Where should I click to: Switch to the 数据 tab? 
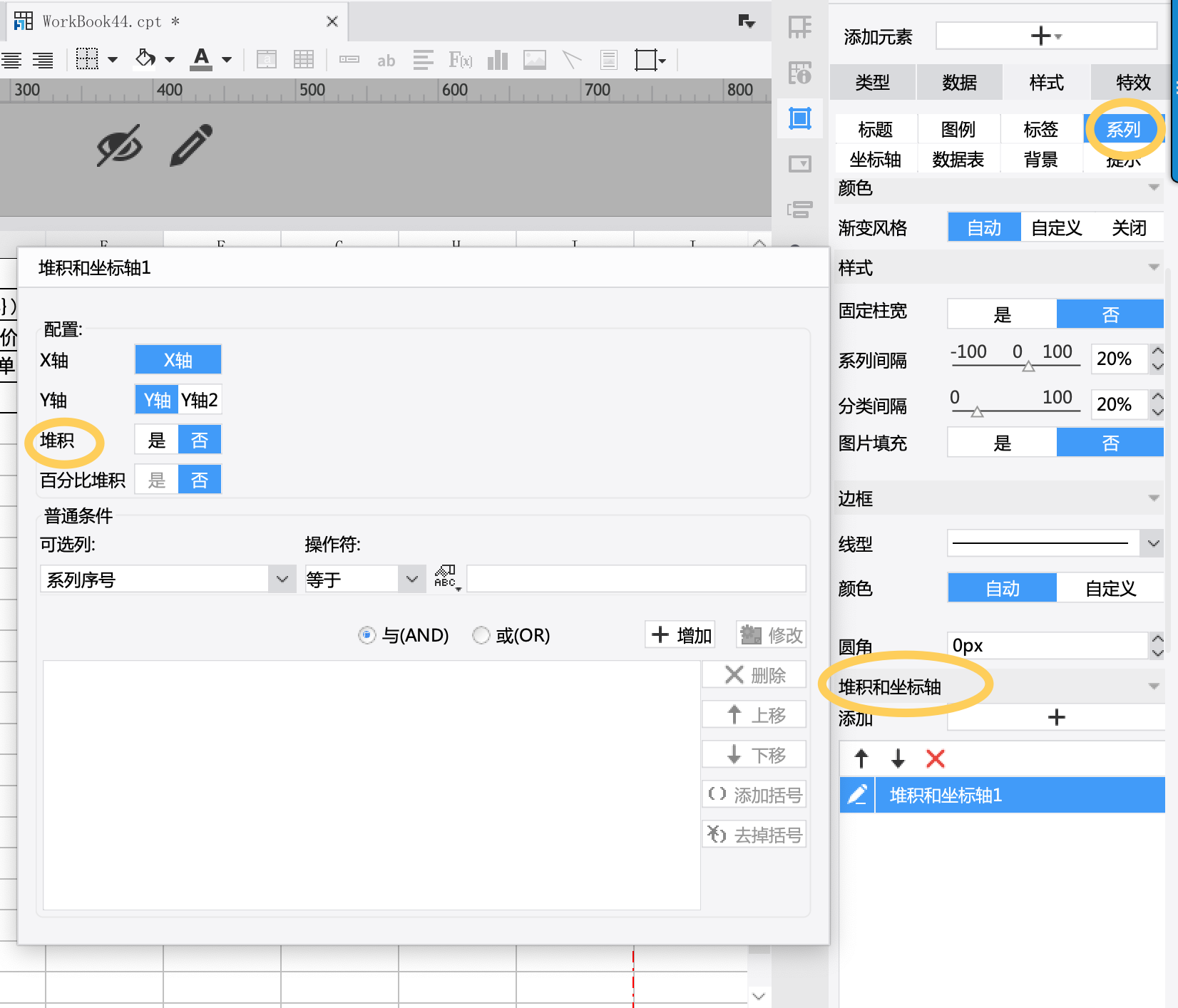[x=959, y=83]
